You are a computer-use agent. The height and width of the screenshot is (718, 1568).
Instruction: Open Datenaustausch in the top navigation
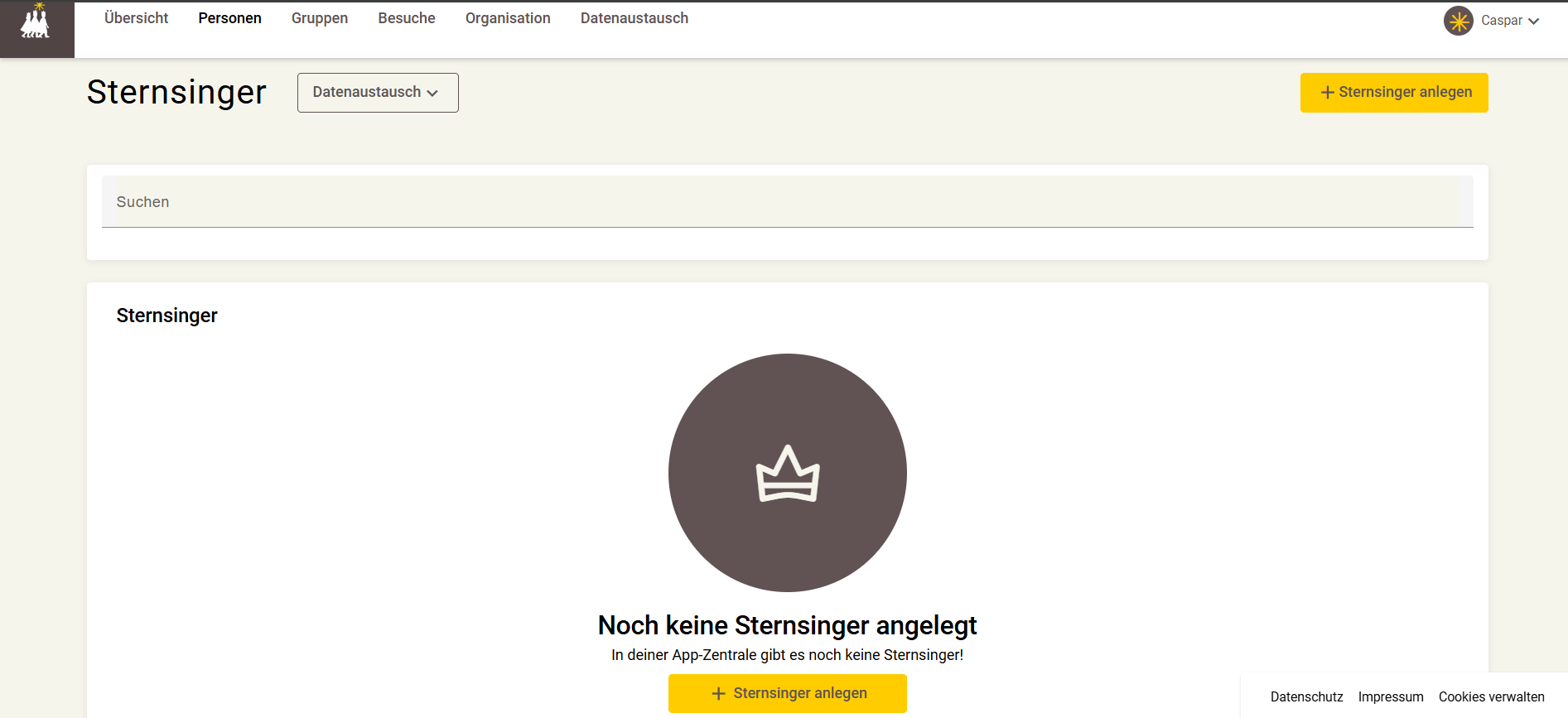click(634, 18)
